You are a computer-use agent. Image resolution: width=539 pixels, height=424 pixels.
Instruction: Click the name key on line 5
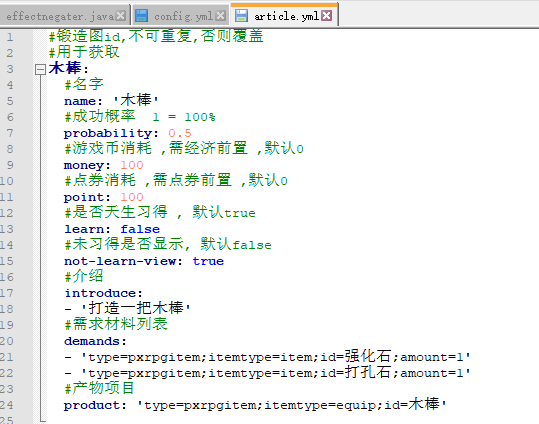[80, 101]
